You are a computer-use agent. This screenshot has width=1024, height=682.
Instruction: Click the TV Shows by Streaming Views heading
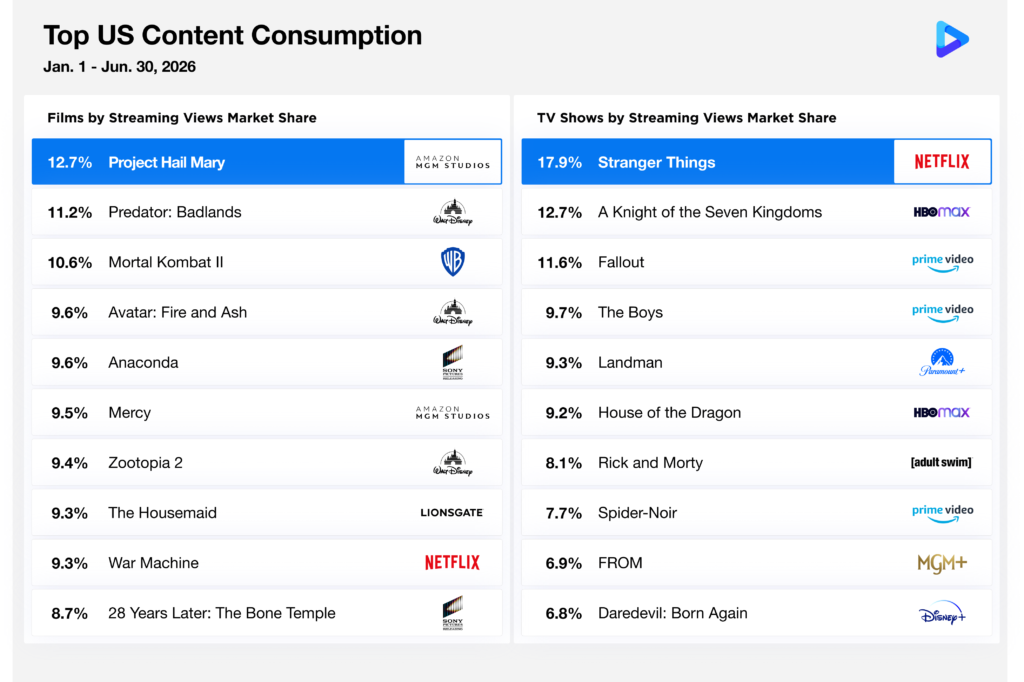[x=686, y=118]
